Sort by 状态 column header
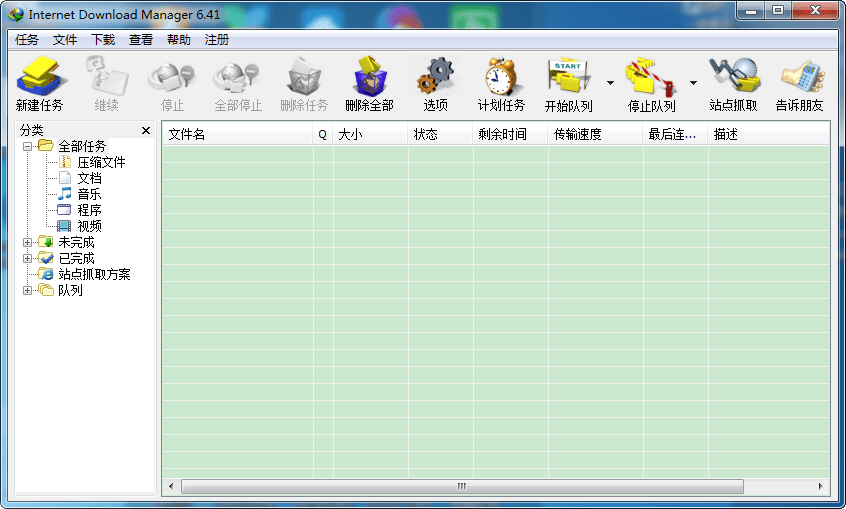Image resolution: width=846 pixels, height=509 pixels. click(440, 134)
